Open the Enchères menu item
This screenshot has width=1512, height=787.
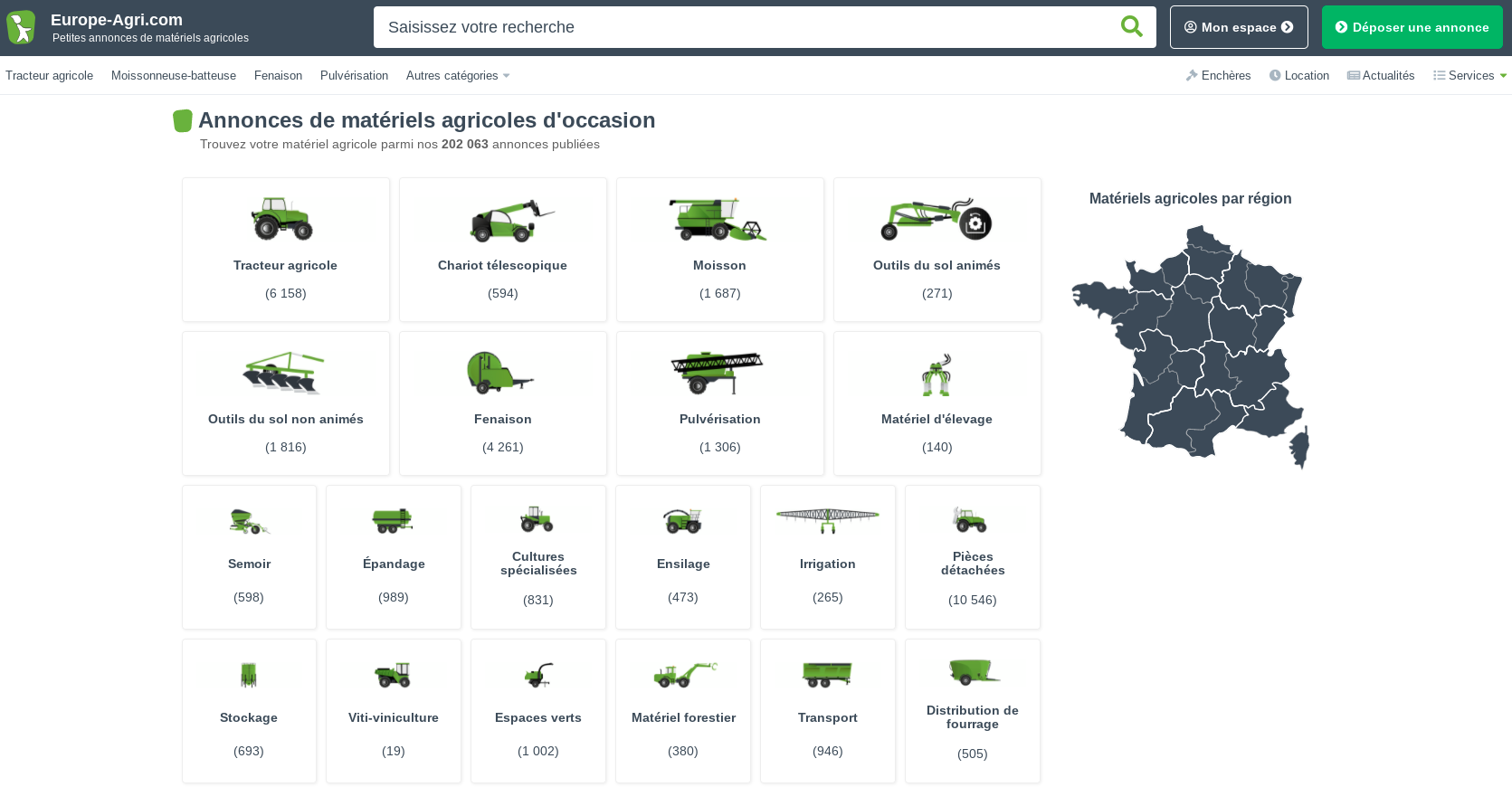pyautogui.click(x=1219, y=76)
